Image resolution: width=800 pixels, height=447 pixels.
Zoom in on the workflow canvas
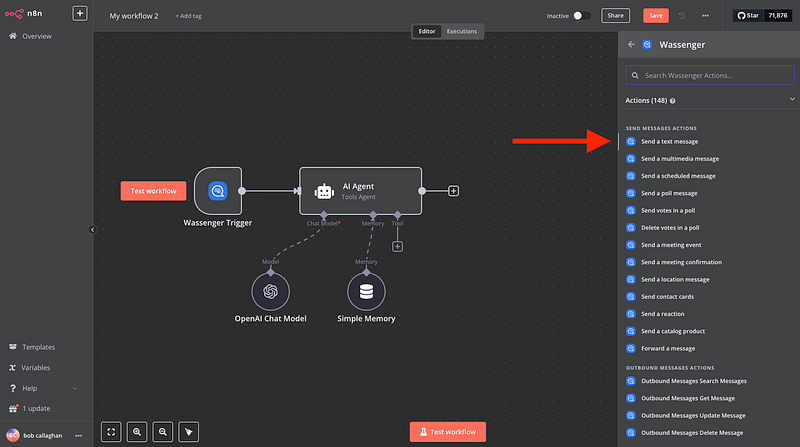[x=137, y=432]
